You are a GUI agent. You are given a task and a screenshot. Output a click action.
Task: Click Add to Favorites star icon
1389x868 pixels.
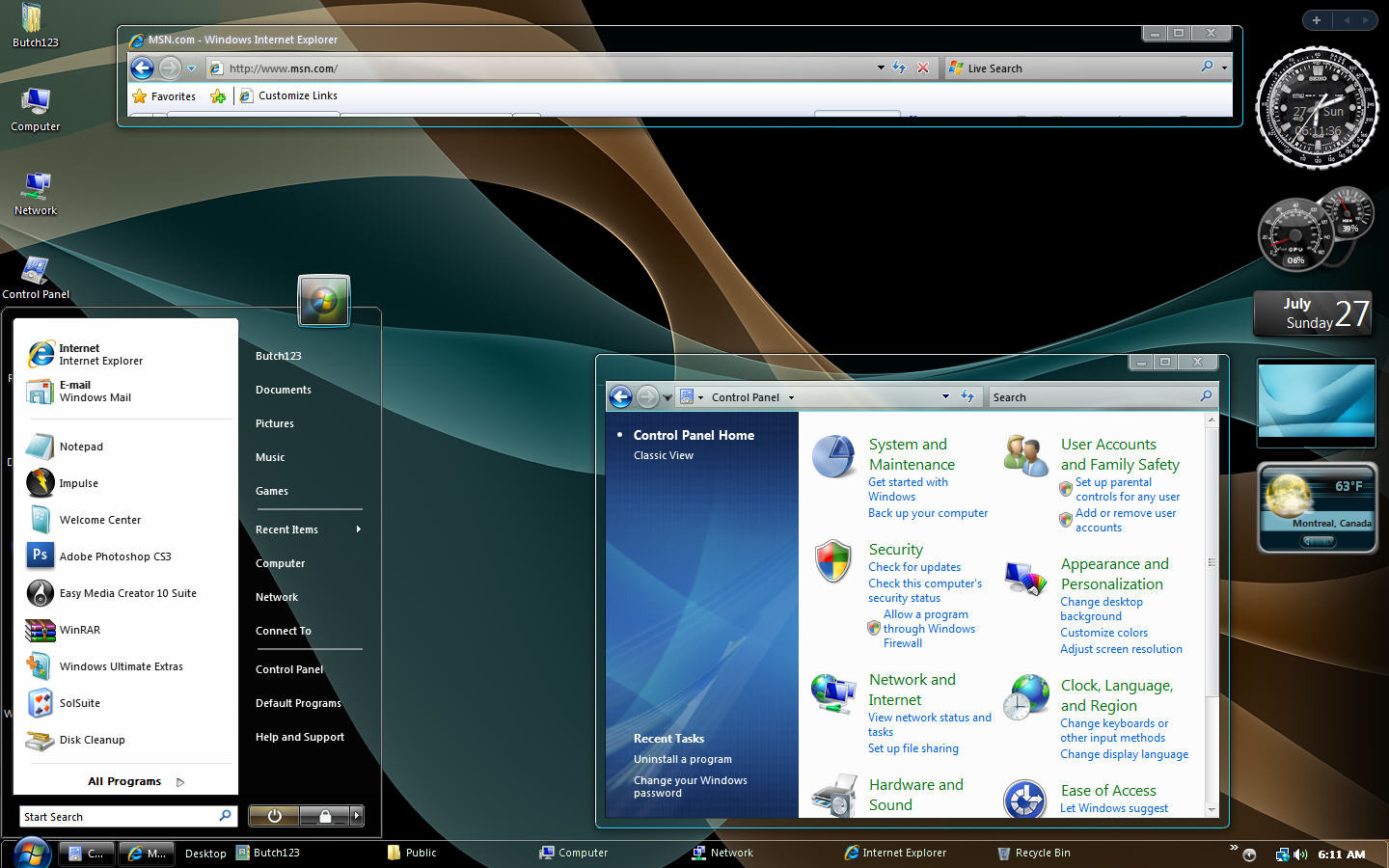[218, 95]
